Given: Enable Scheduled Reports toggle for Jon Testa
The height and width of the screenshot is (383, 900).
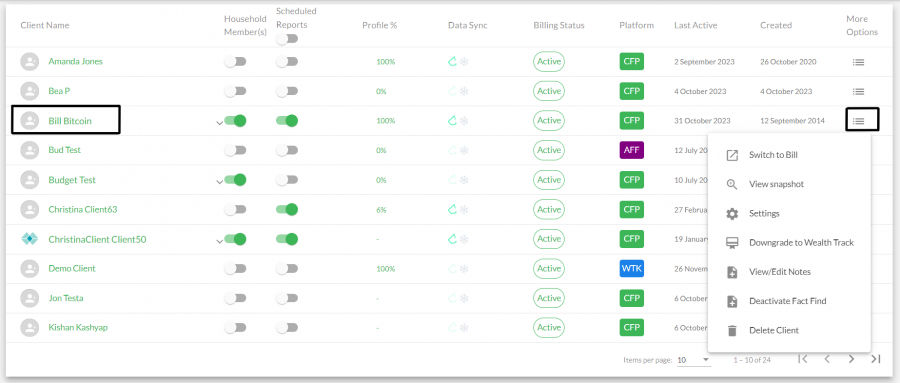Looking at the screenshot, I should 287,298.
